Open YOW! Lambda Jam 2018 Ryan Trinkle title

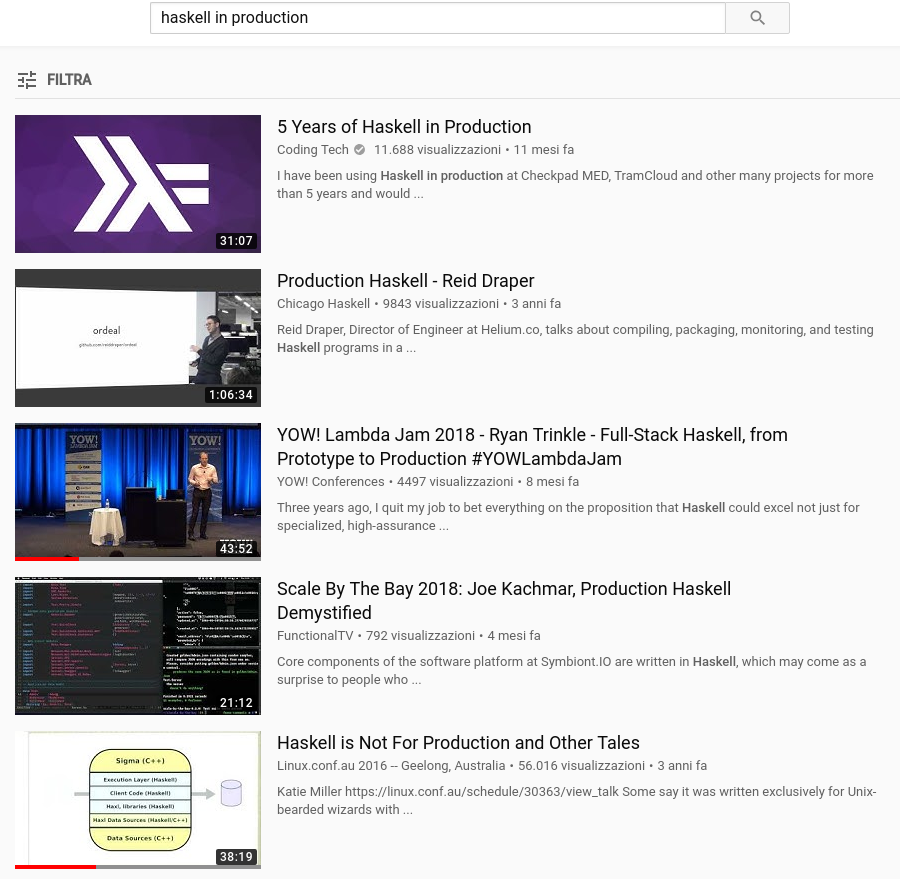click(x=532, y=447)
